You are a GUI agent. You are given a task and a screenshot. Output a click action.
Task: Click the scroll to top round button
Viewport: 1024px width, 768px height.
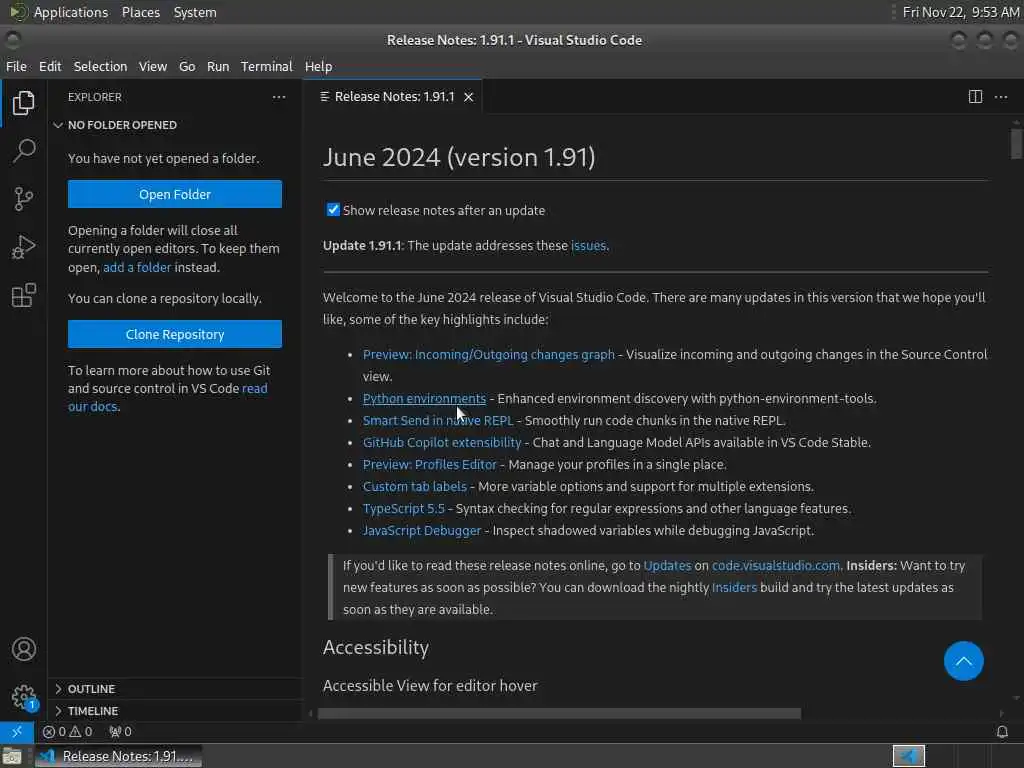963,661
